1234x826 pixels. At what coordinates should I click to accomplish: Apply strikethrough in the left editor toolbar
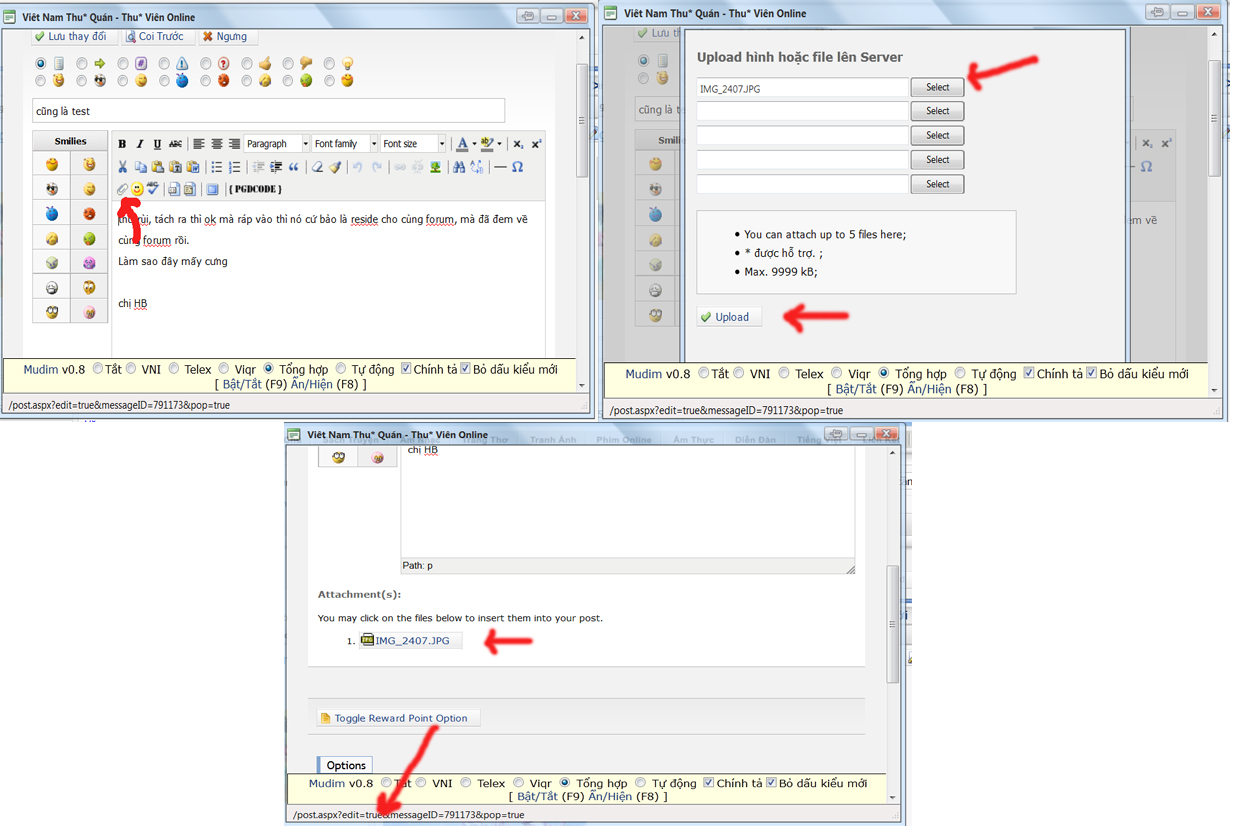175,144
